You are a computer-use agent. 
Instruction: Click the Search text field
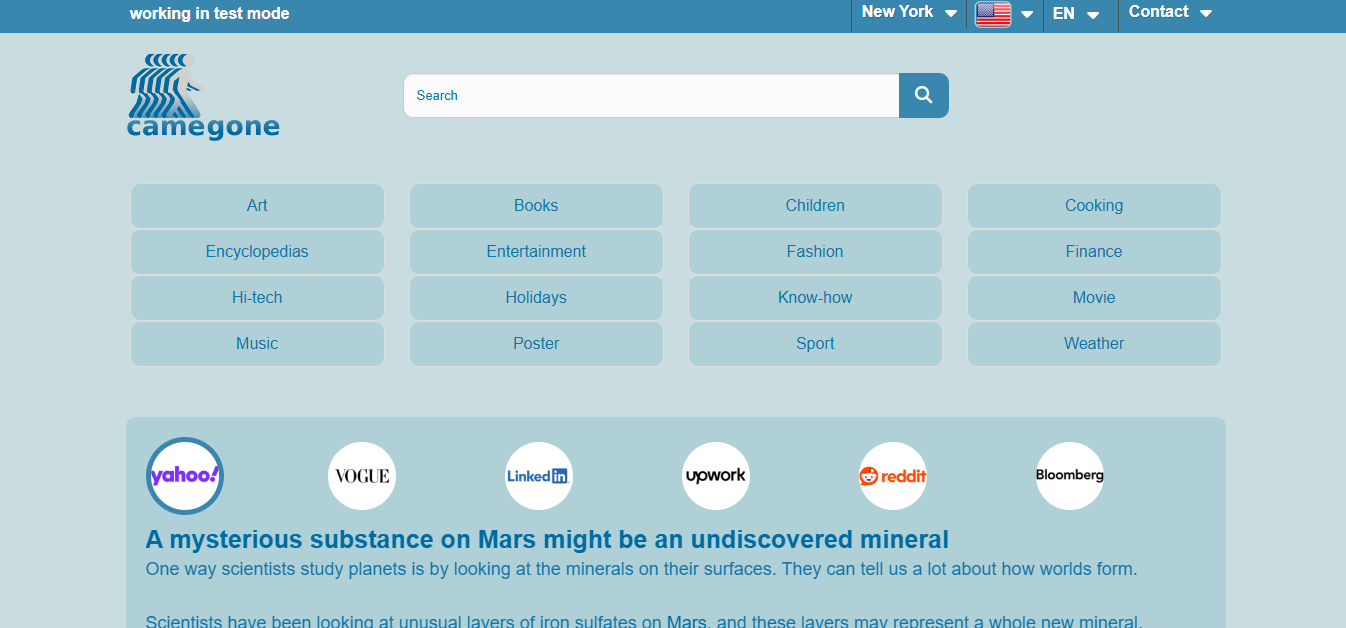click(651, 96)
